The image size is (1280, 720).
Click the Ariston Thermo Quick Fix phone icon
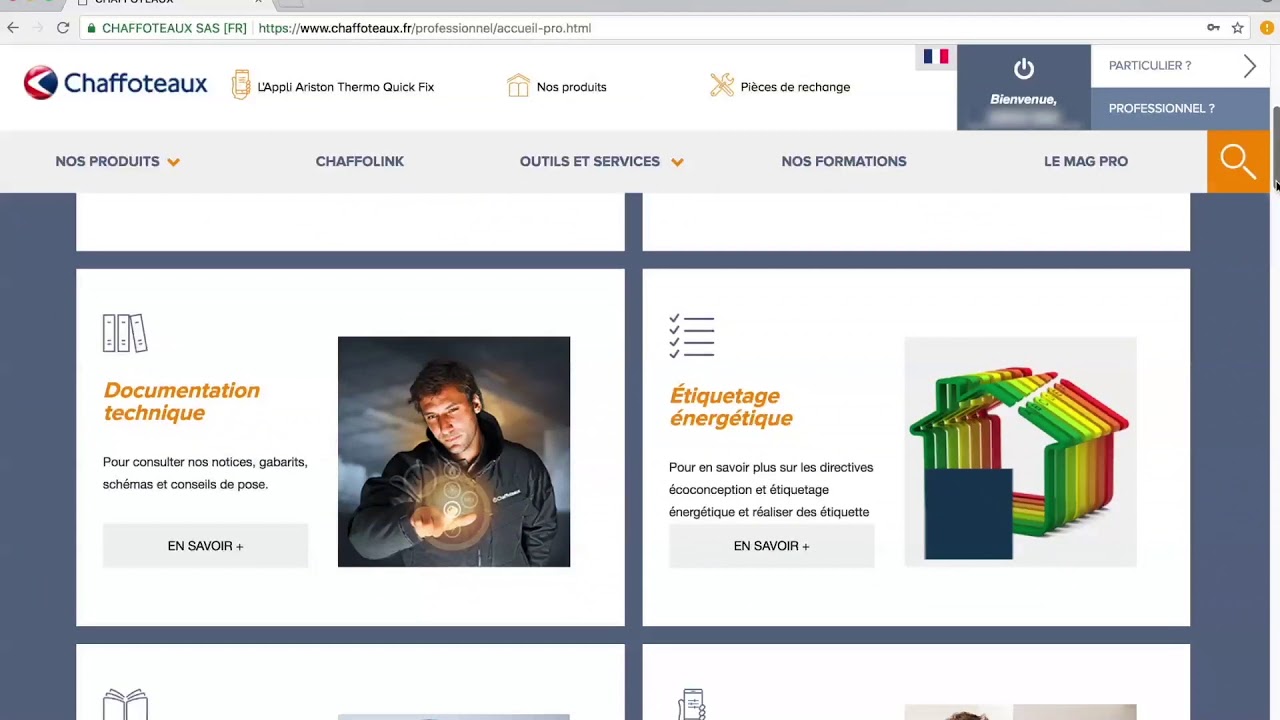pyautogui.click(x=241, y=85)
